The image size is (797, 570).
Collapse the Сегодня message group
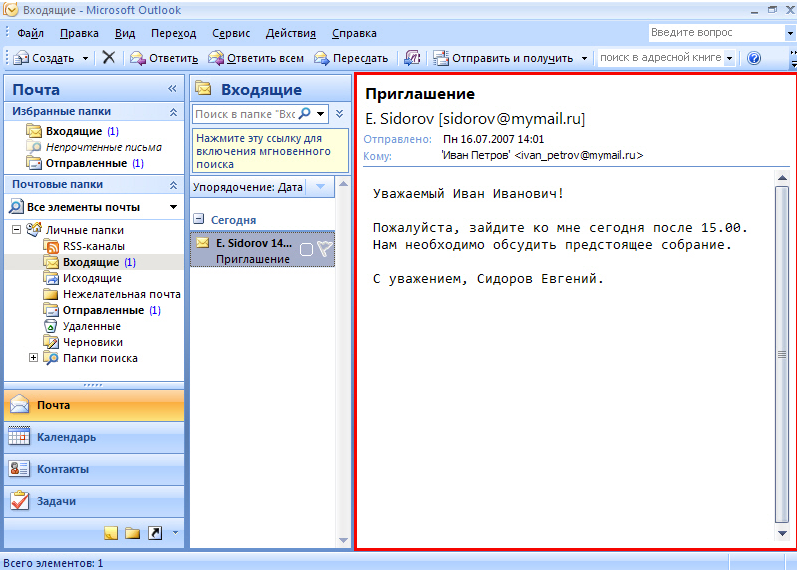(199, 220)
